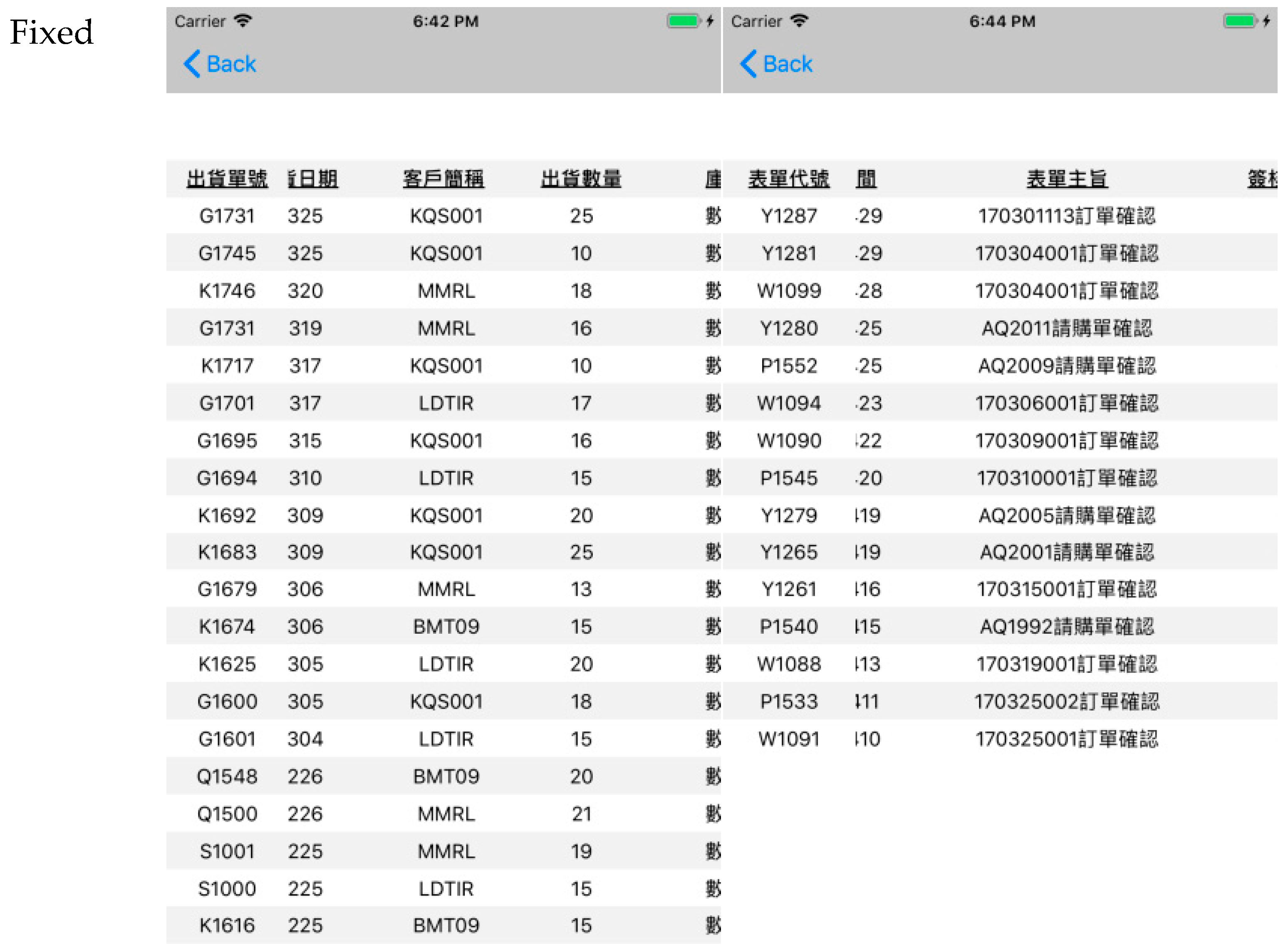
Task: Sort by 客戶簡稱 column header
Action: click(443, 179)
